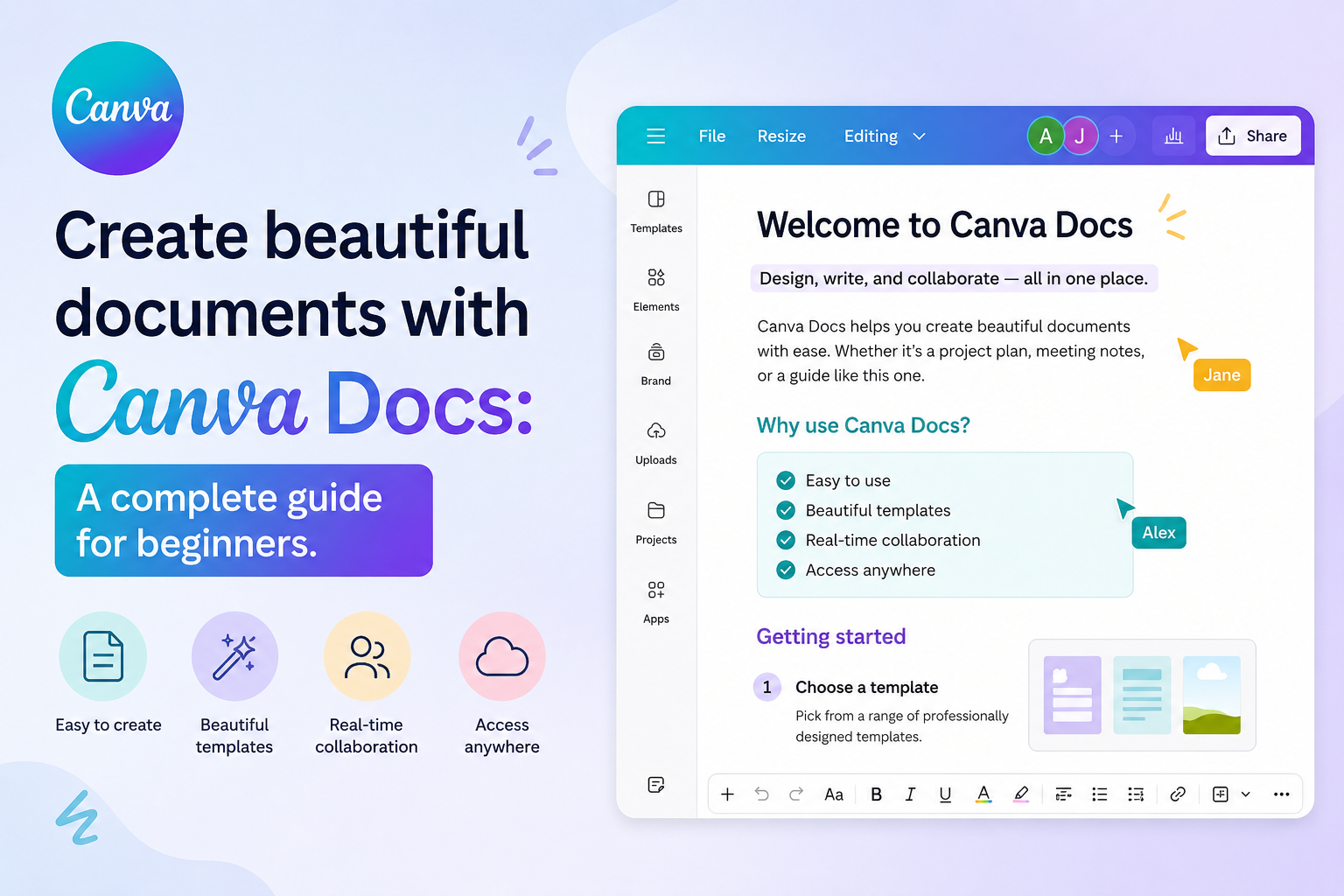Expand the Editing mode dropdown
The width and height of the screenshot is (1344, 896).
click(885, 136)
